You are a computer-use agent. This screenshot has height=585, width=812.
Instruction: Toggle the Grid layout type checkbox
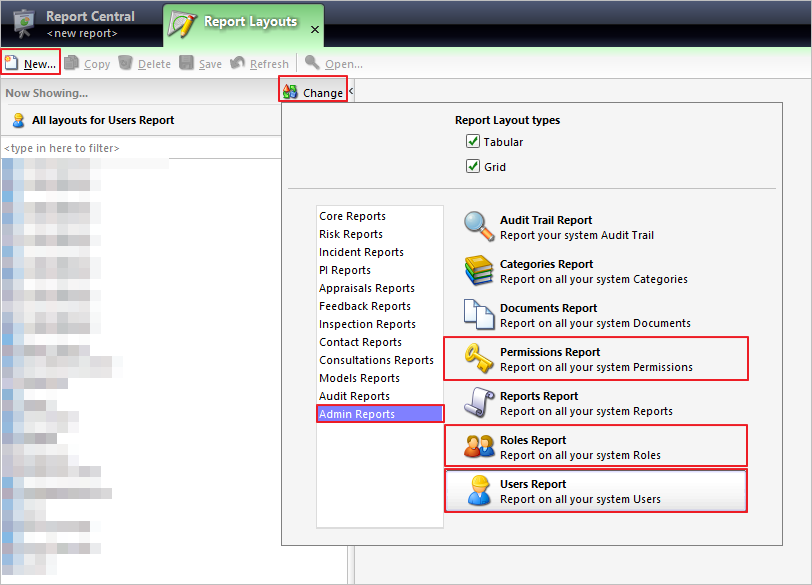473,166
